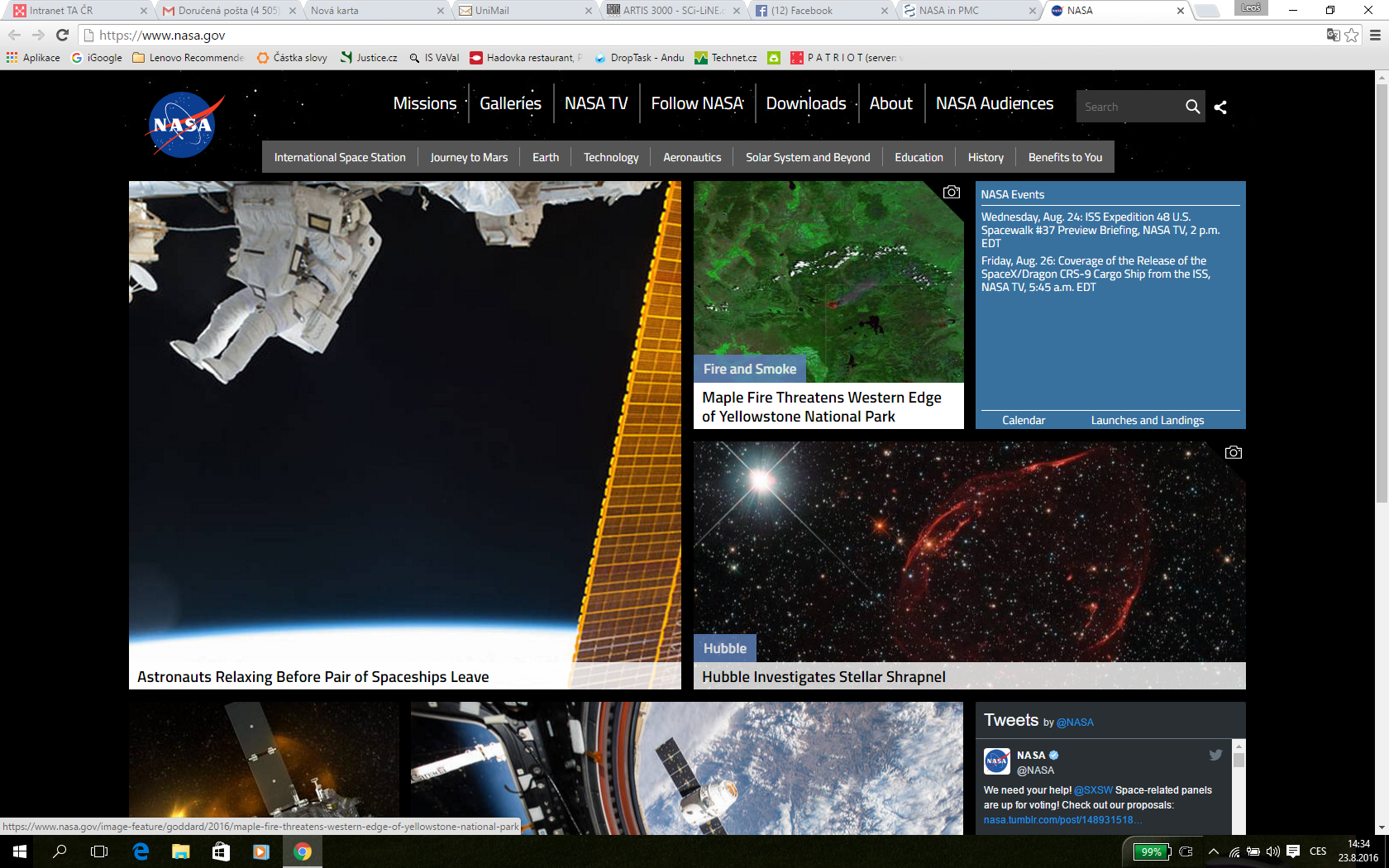
Task: Select Benefits to You topic
Action: (x=1065, y=157)
